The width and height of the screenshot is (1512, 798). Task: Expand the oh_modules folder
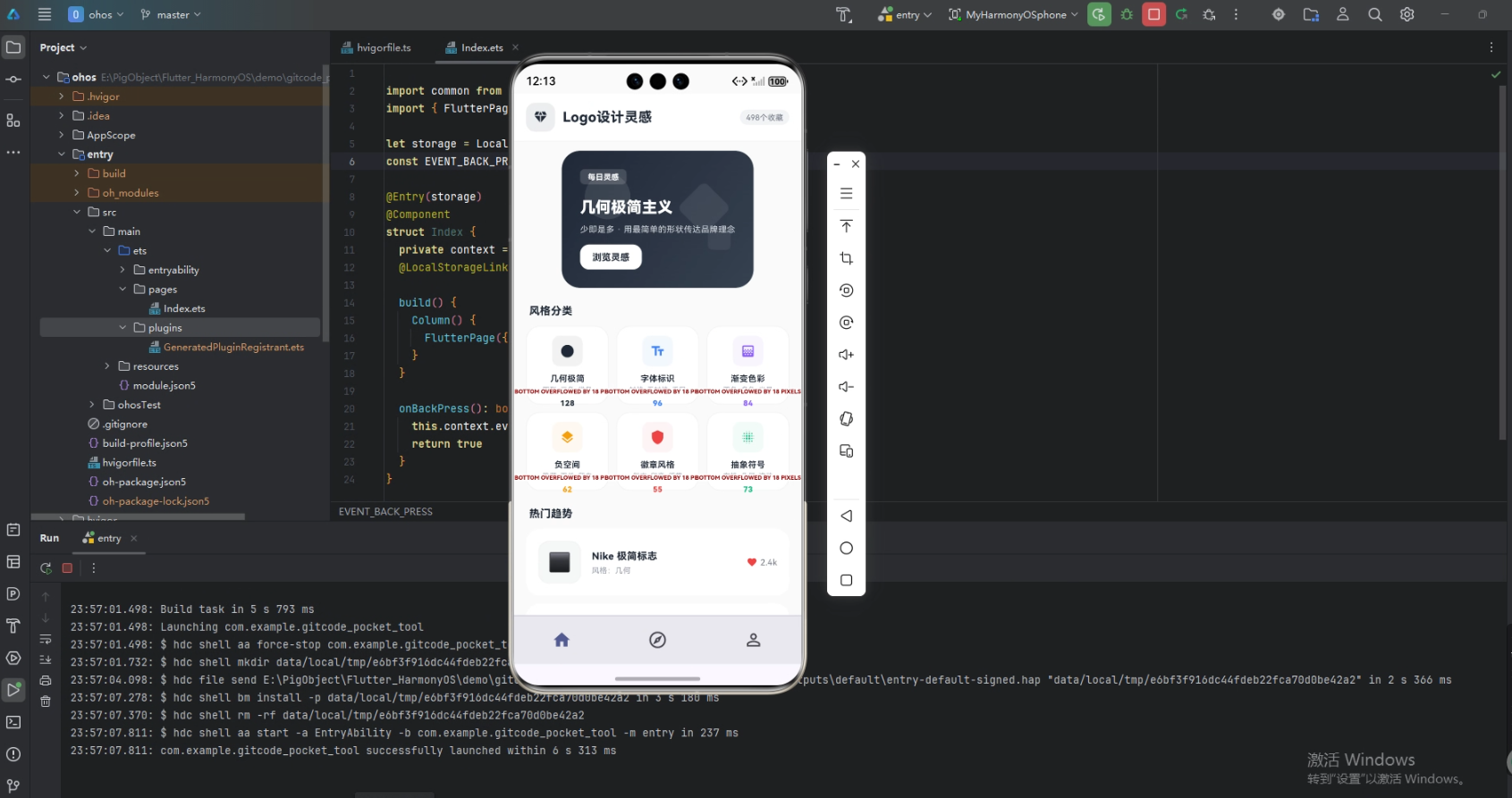77,193
